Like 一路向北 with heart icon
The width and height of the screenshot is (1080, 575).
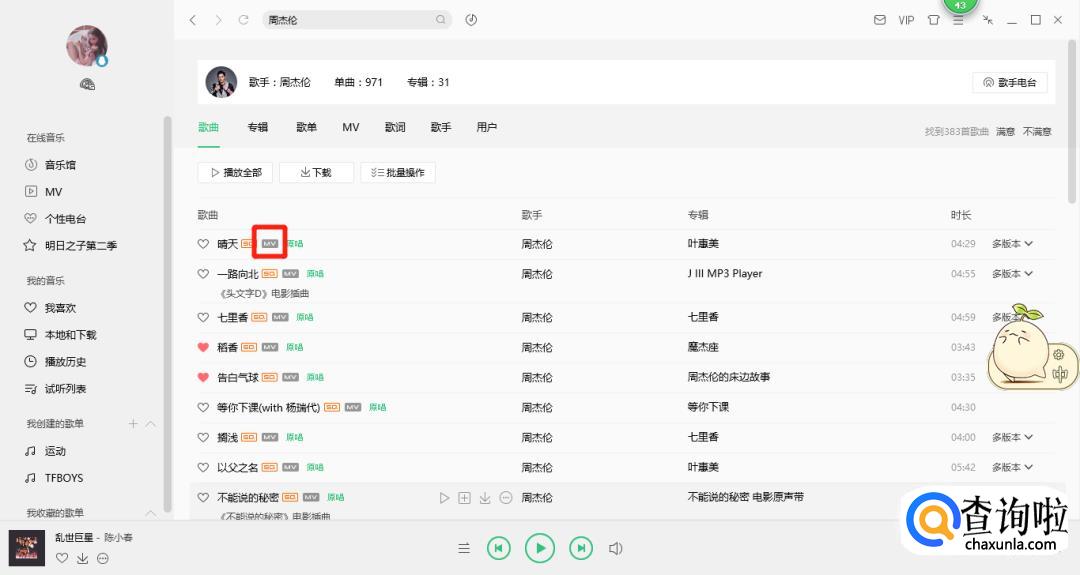click(203, 273)
